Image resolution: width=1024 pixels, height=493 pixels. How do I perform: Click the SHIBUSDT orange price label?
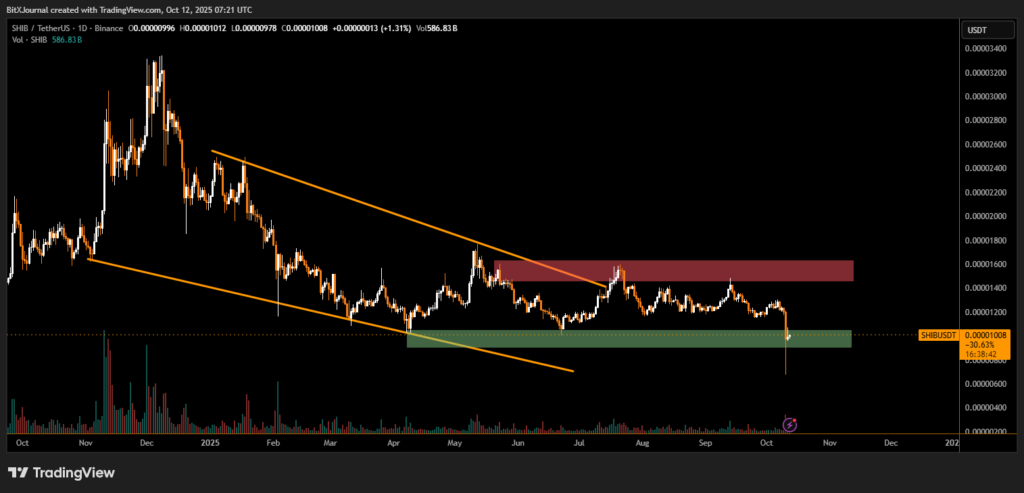[x=940, y=335]
